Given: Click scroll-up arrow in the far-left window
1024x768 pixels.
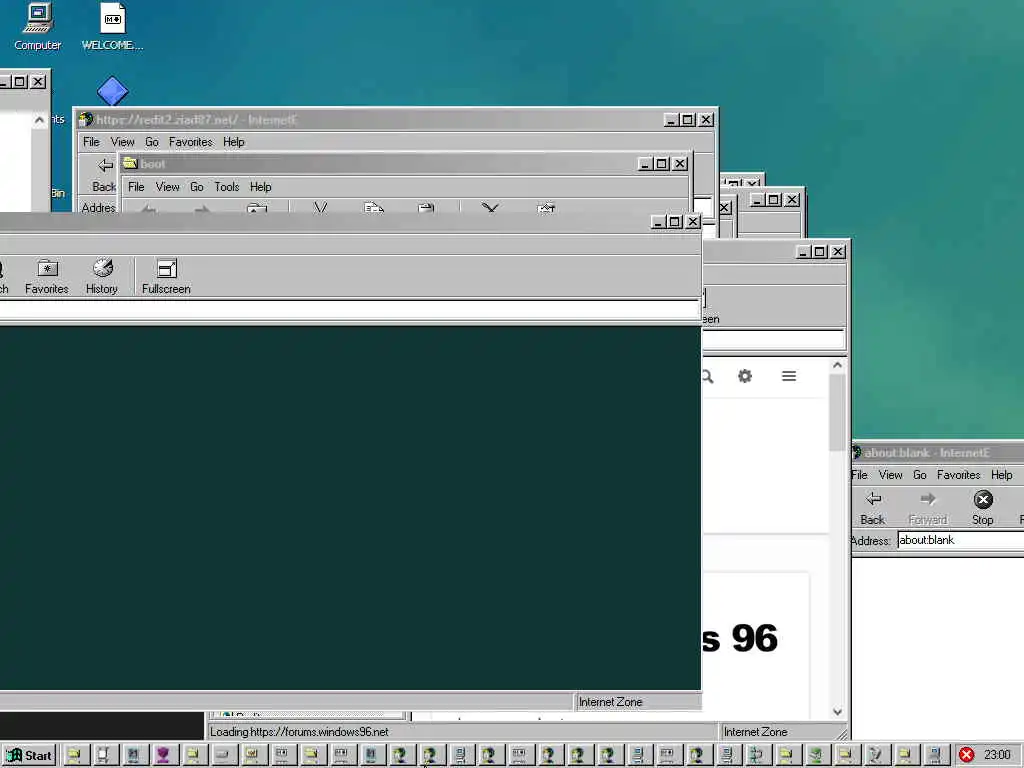Looking at the screenshot, I should (x=39, y=120).
